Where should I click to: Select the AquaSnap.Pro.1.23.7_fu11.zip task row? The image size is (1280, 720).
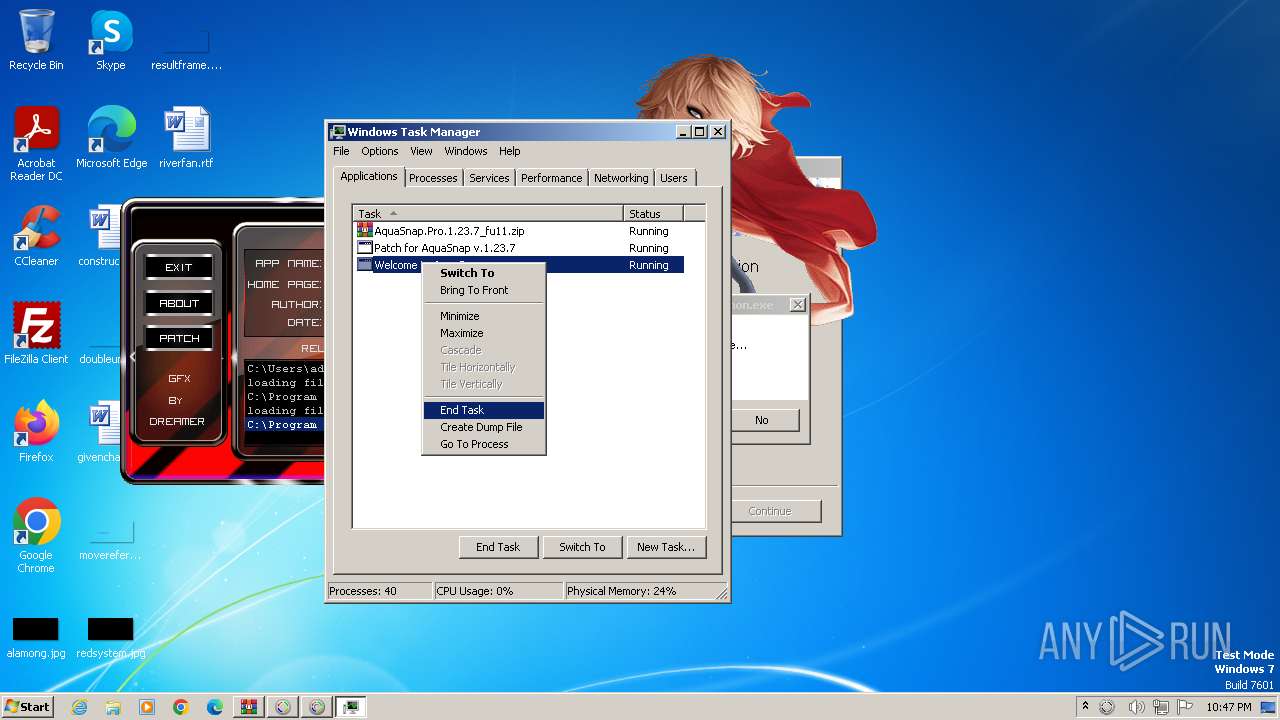[x=520, y=231]
